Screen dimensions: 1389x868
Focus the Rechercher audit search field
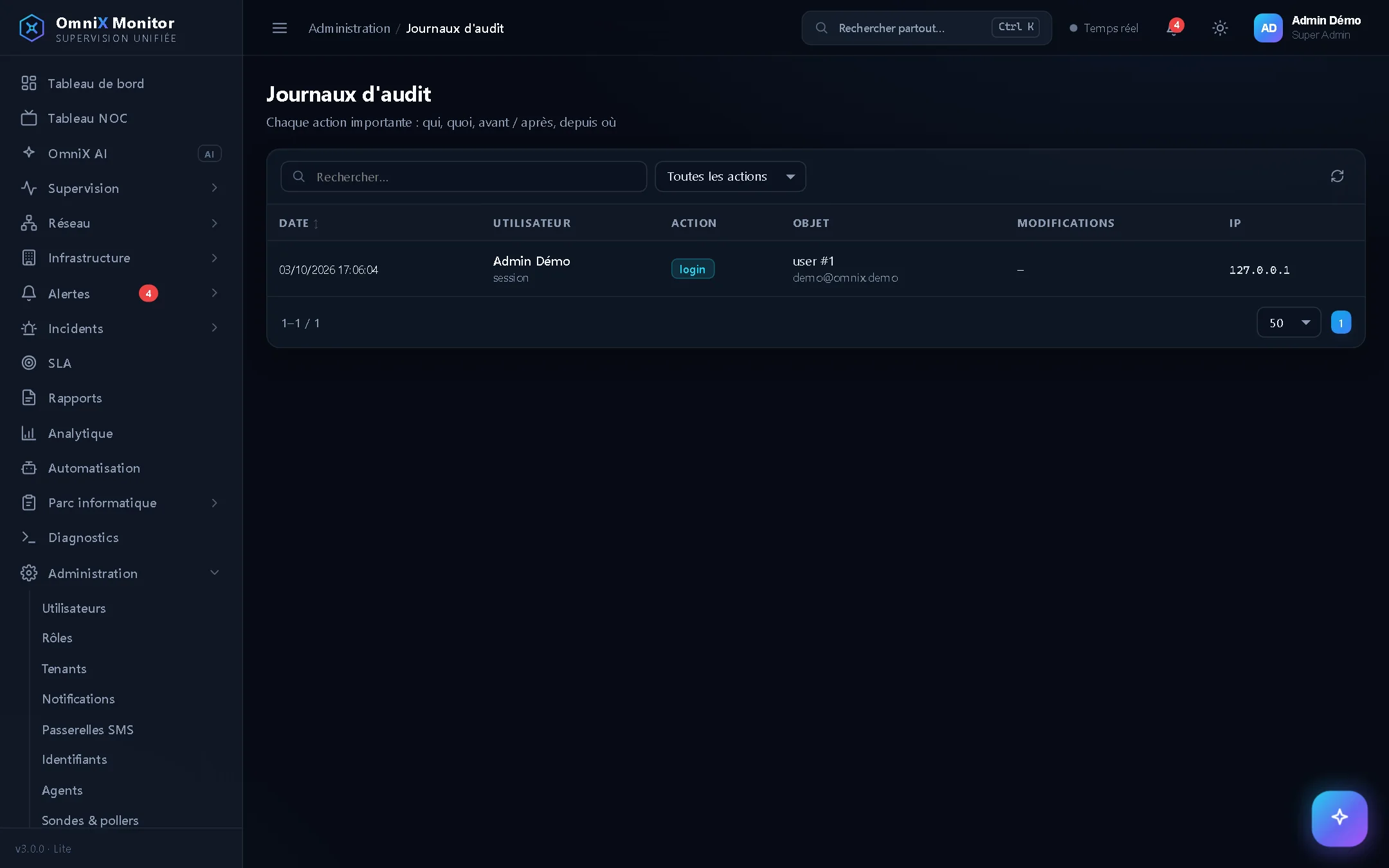pos(464,177)
